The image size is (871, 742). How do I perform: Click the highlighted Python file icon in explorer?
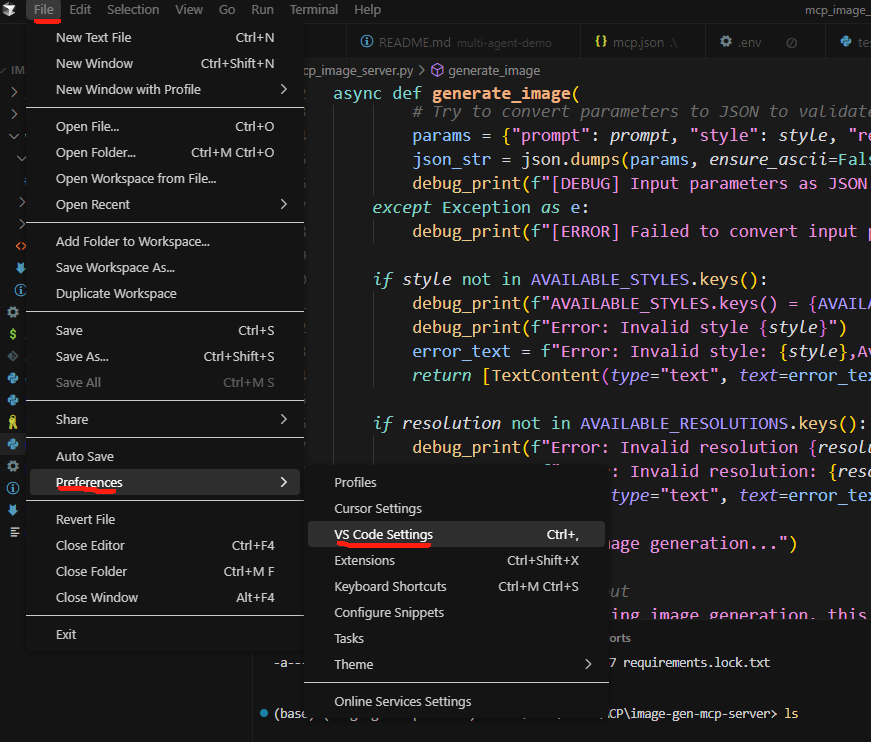point(13,444)
